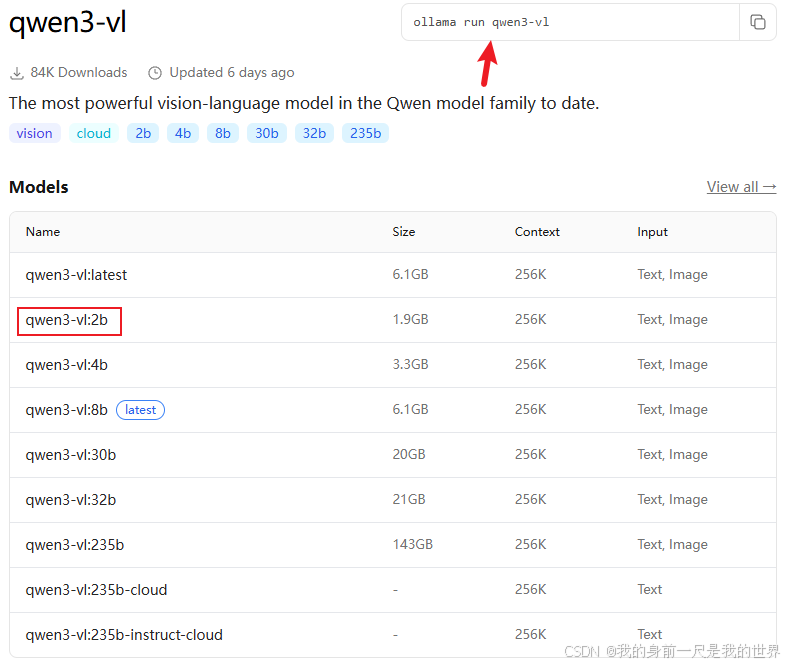Viewport: 788px width, 665px height.
Task: Click Text, Image in the qwen3-vl:30b row
Action: [x=672, y=455]
